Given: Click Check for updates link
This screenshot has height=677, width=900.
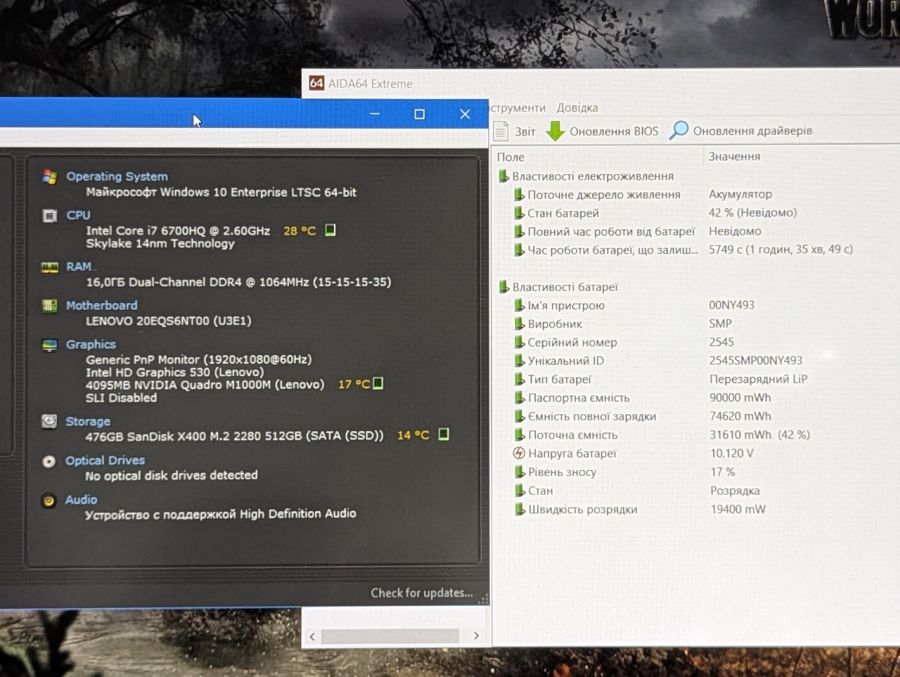Looking at the screenshot, I should (422, 593).
